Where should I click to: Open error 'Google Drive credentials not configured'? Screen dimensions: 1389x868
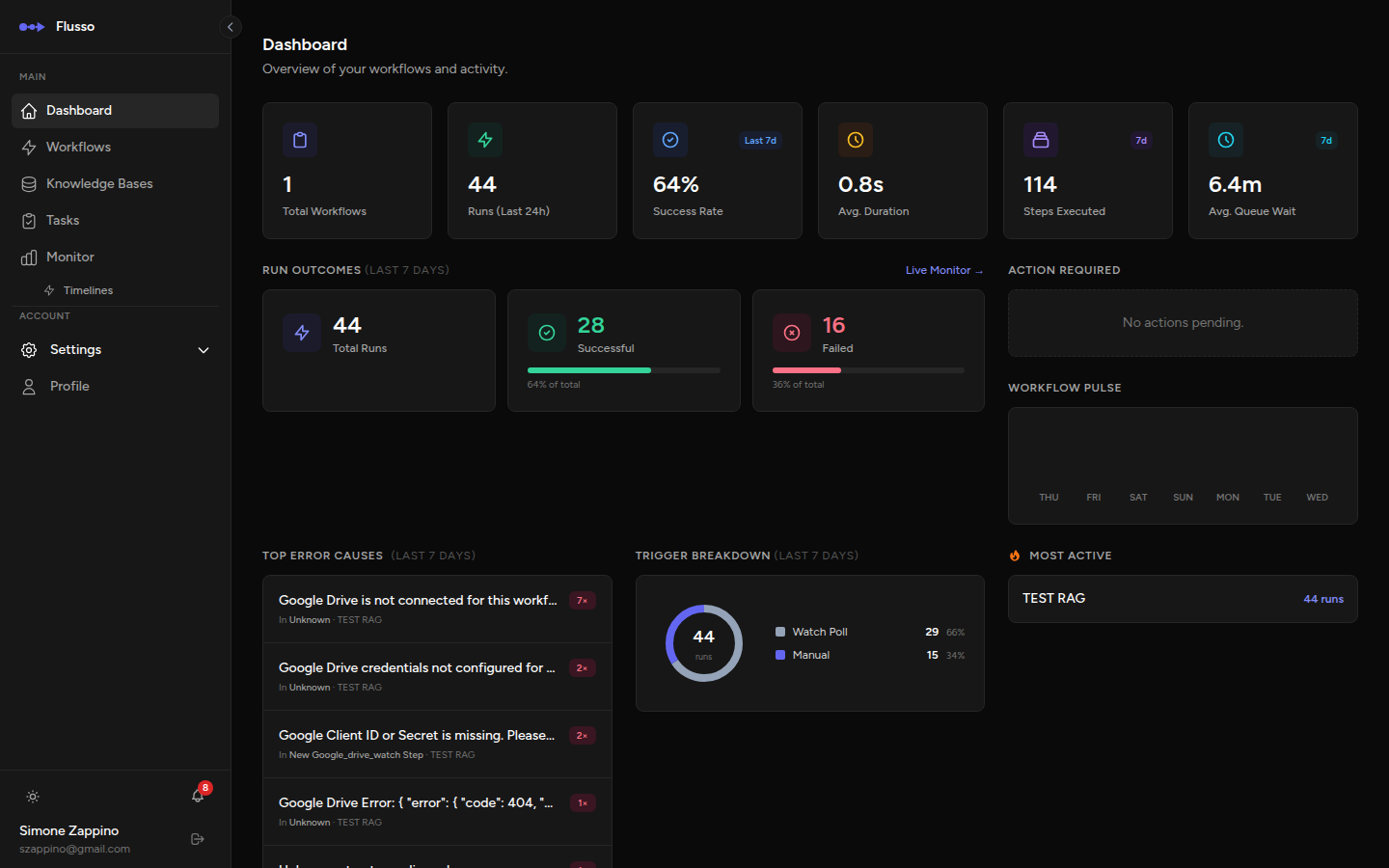(x=437, y=677)
